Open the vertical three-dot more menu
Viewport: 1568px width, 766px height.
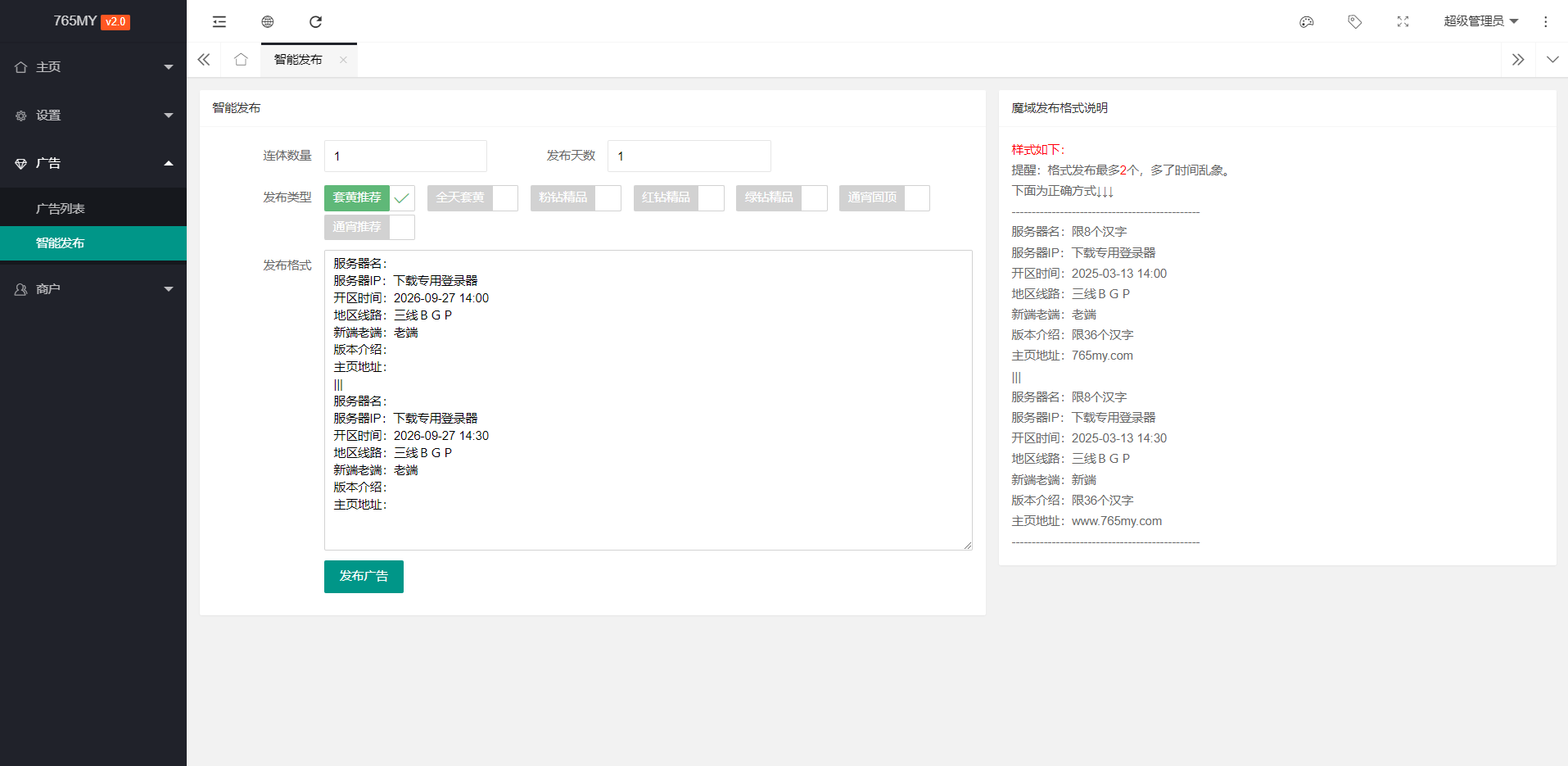pyautogui.click(x=1546, y=21)
